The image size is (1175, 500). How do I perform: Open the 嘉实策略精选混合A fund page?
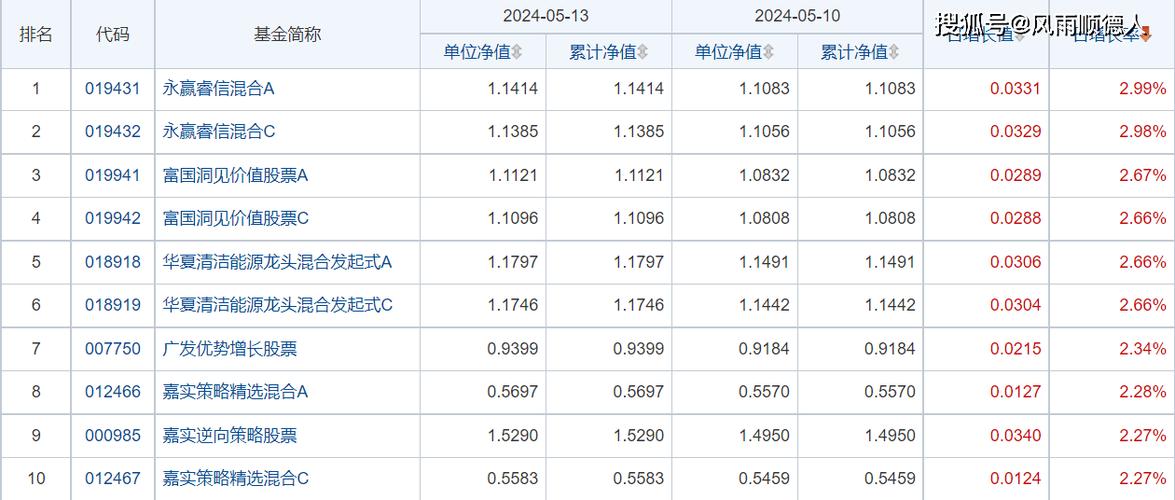pos(235,392)
